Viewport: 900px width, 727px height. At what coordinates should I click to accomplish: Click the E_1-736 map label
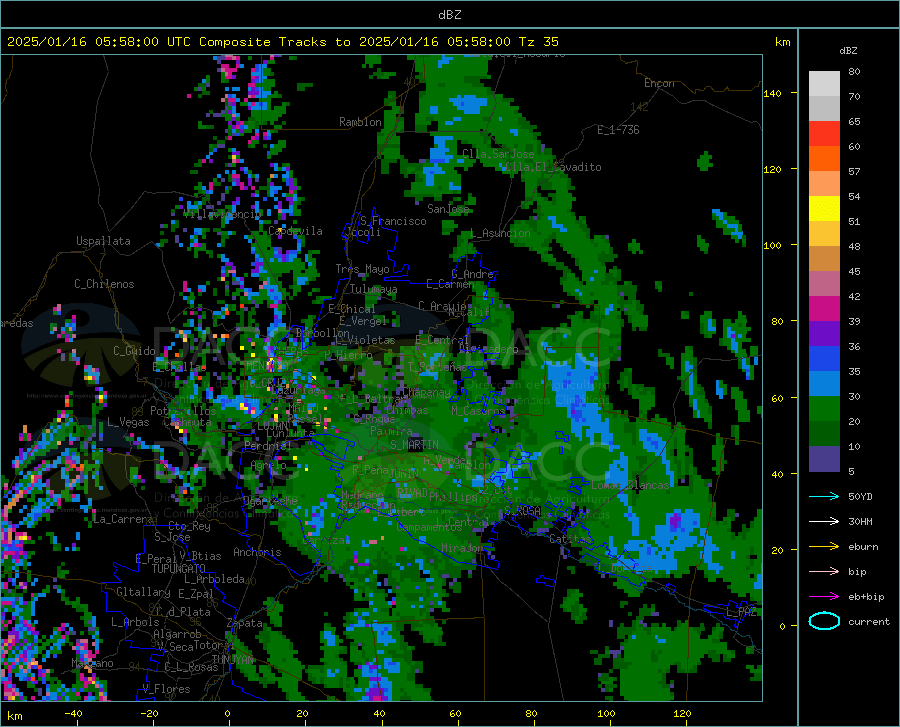pyautogui.click(x=618, y=130)
